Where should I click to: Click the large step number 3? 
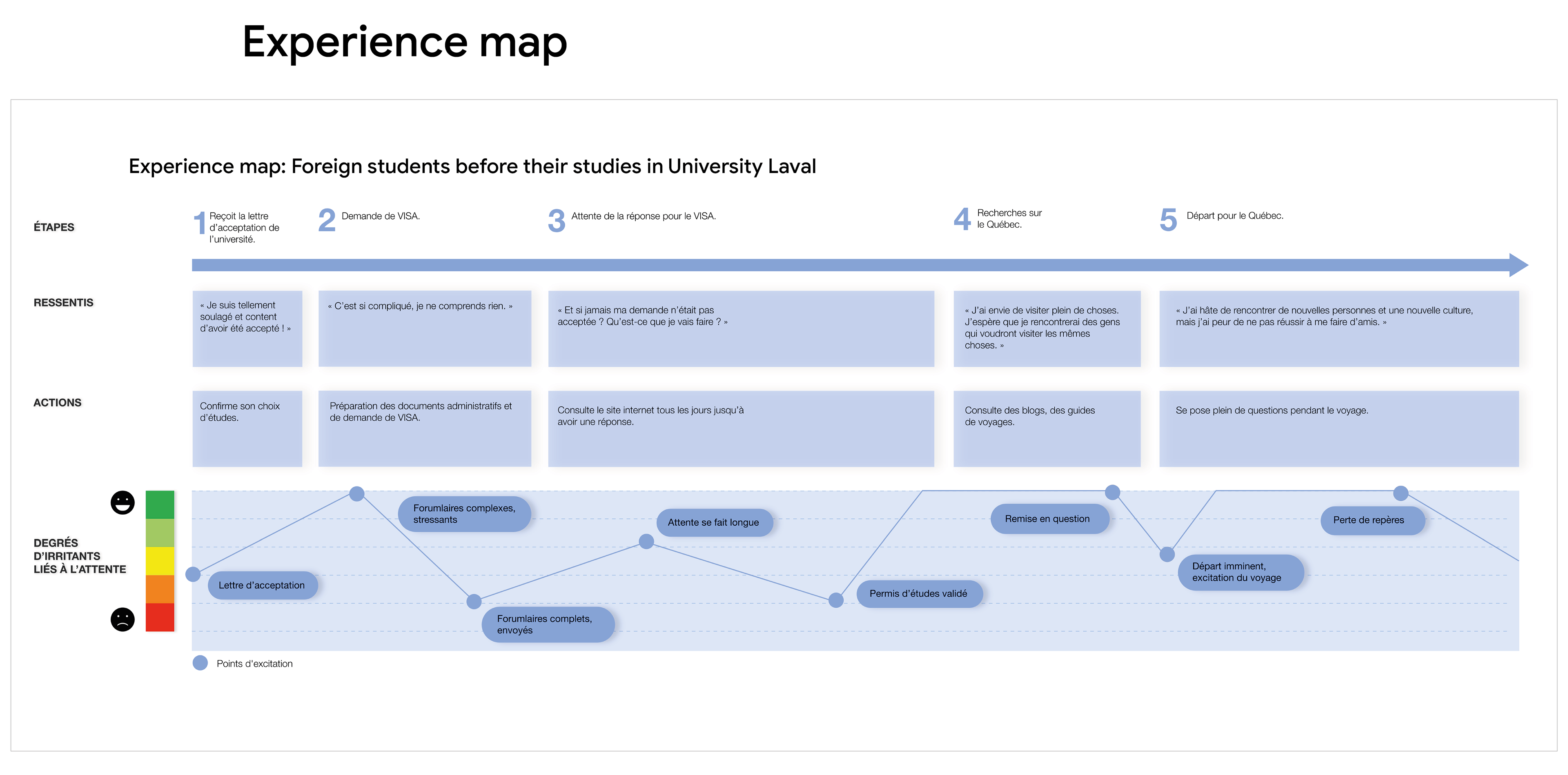tap(556, 220)
